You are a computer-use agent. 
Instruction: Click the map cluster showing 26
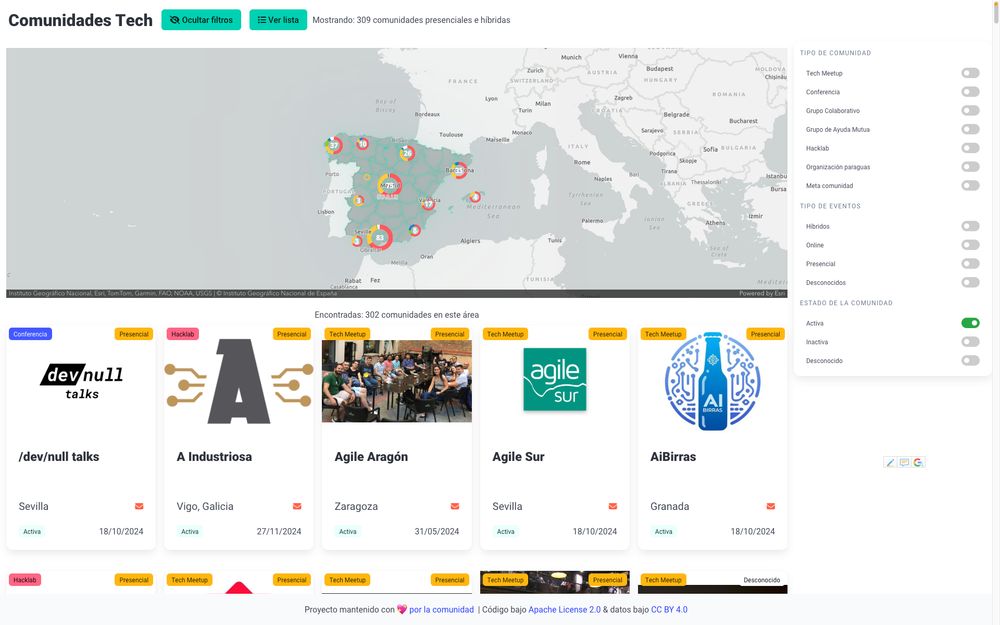pos(408,153)
